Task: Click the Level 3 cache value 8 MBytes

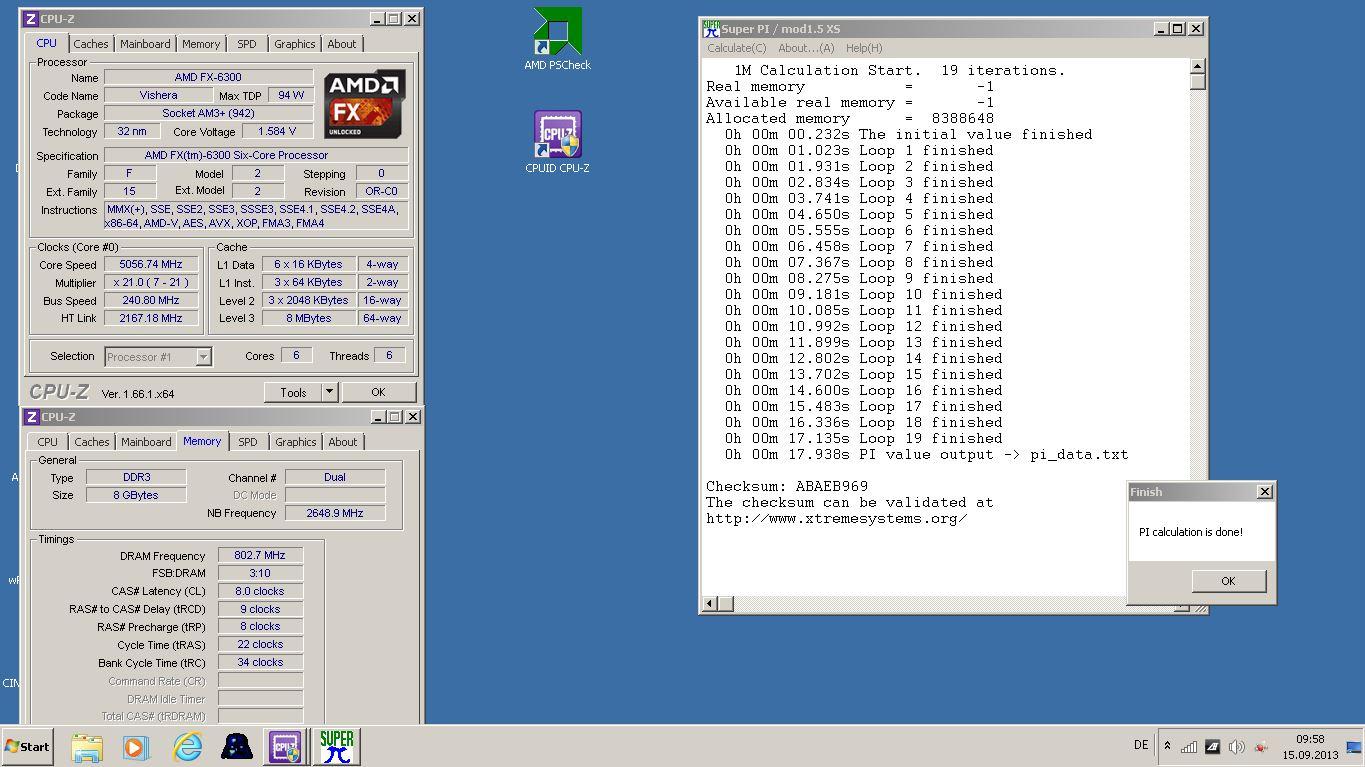Action: pyautogui.click(x=309, y=318)
